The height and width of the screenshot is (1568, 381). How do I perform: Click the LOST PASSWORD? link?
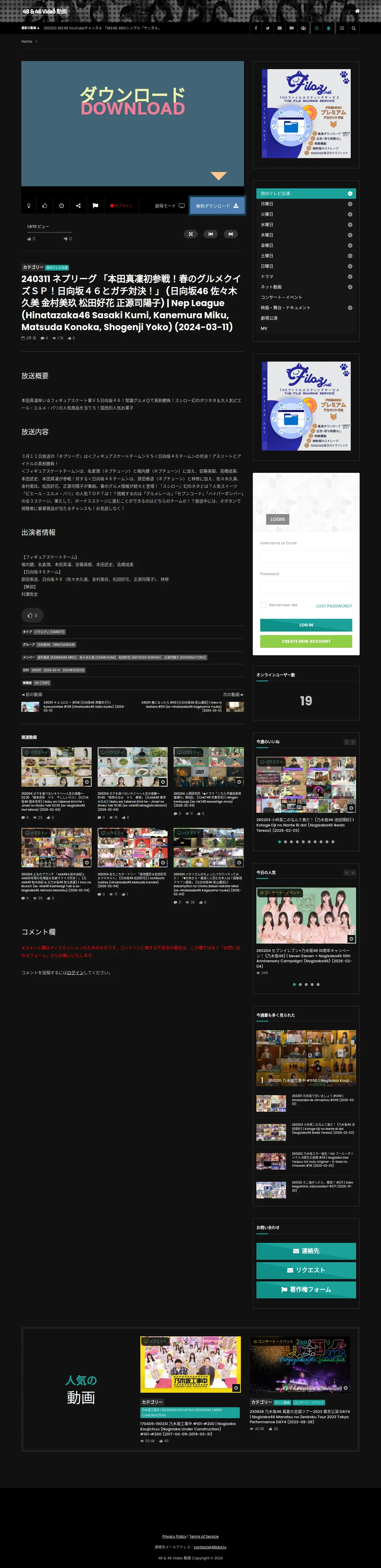pyautogui.click(x=334, y=606)
